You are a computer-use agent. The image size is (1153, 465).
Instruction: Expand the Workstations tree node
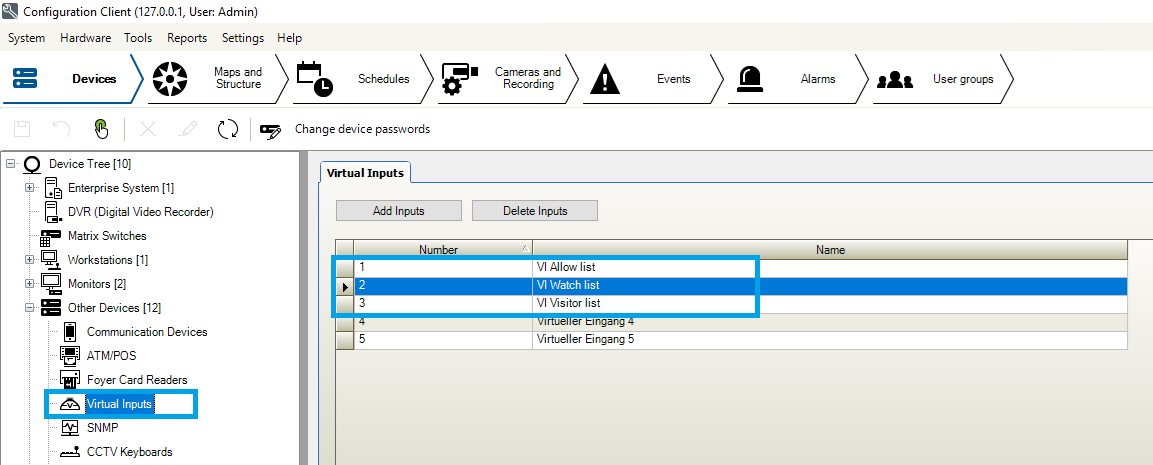pos(30,260)
